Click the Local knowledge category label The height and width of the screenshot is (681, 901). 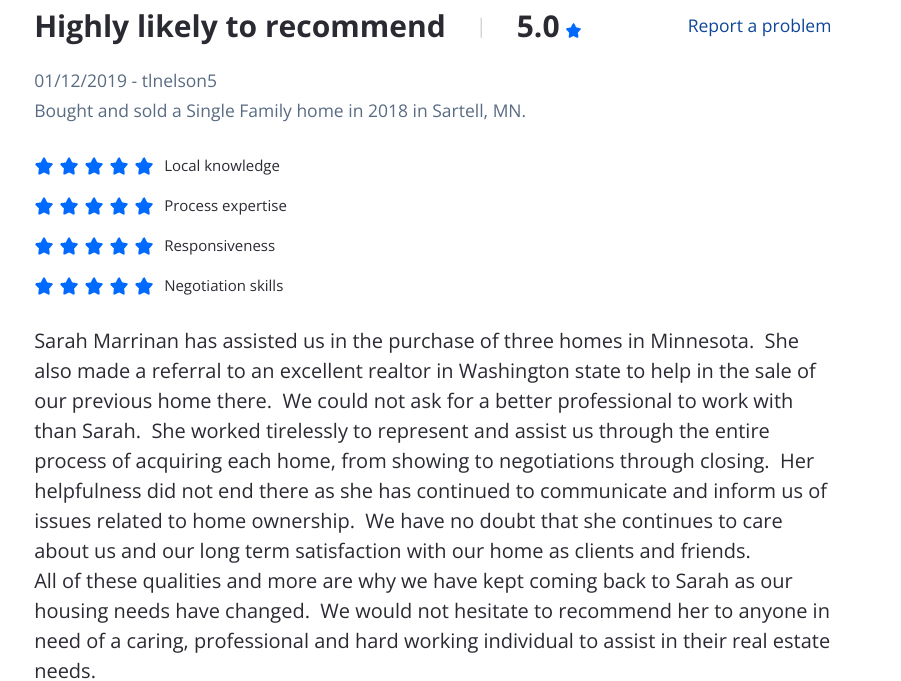click(221, 166)
